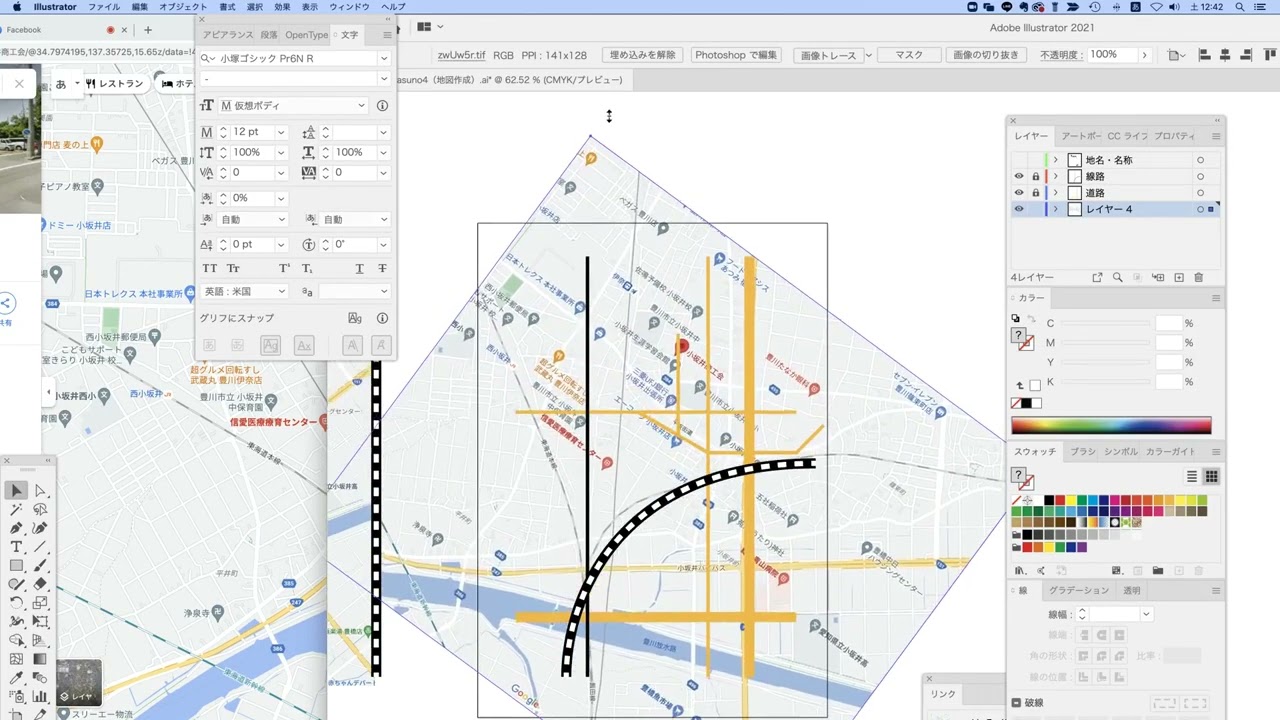Switch swatches to list view
The width and height of the screenshot is (1280, 720).
1192,477
